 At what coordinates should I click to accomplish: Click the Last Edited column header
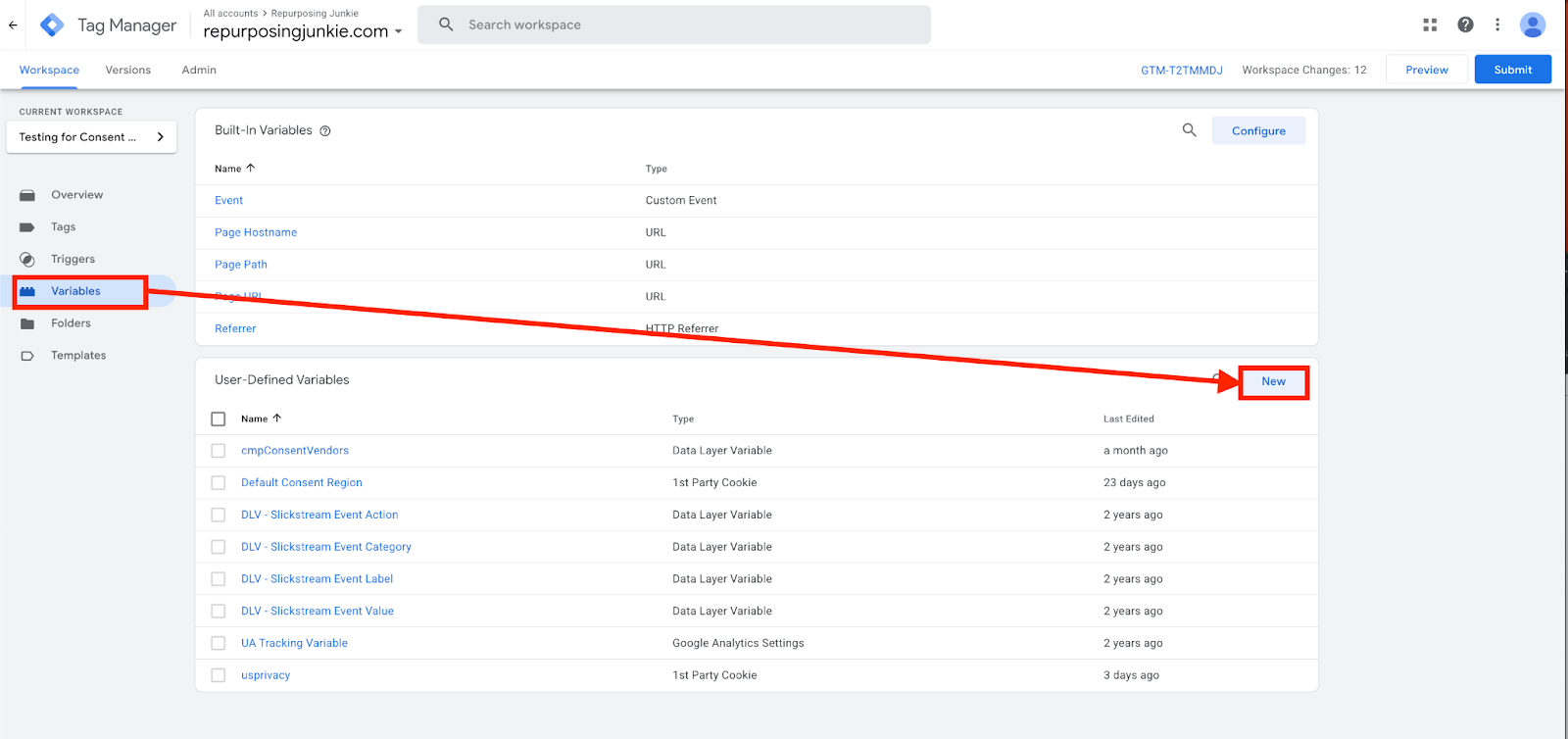(1129, 419)
